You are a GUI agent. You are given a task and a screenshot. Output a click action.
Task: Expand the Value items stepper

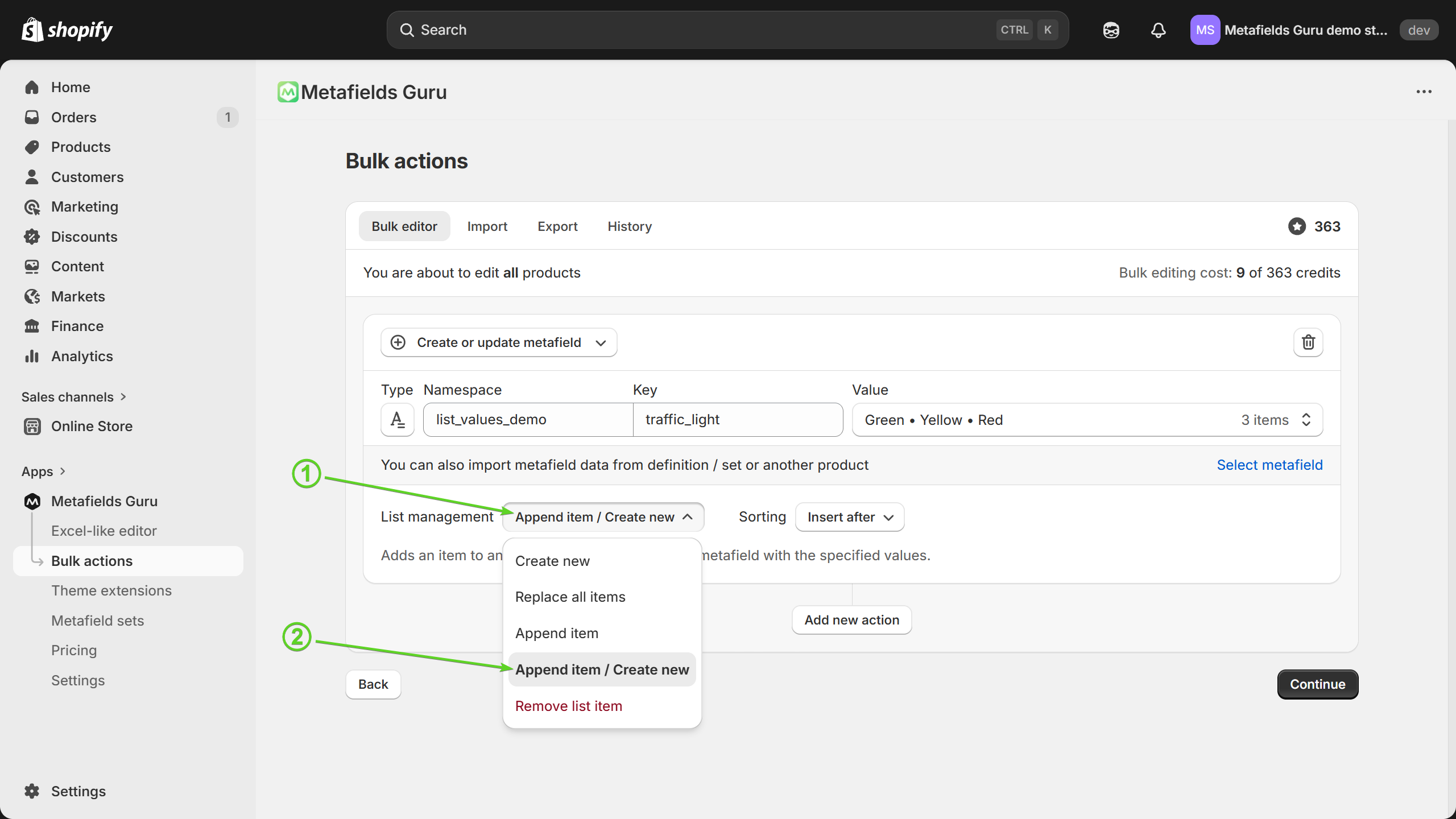click(x=1306, y=420)
